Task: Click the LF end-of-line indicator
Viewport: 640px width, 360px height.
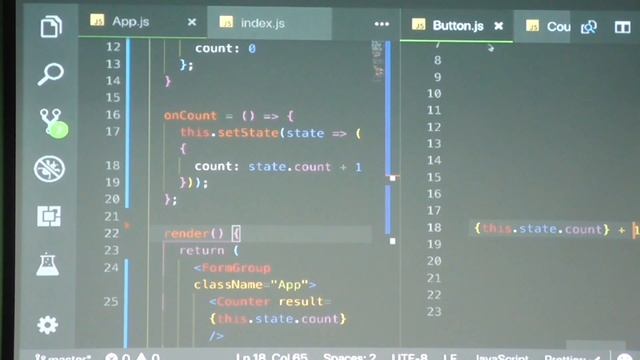Action: [x=450, y=357]
